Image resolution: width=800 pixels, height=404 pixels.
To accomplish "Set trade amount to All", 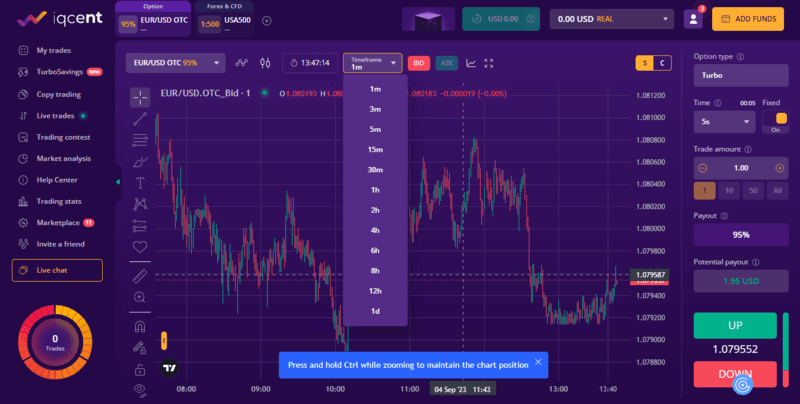I will [x=777, y=191].
